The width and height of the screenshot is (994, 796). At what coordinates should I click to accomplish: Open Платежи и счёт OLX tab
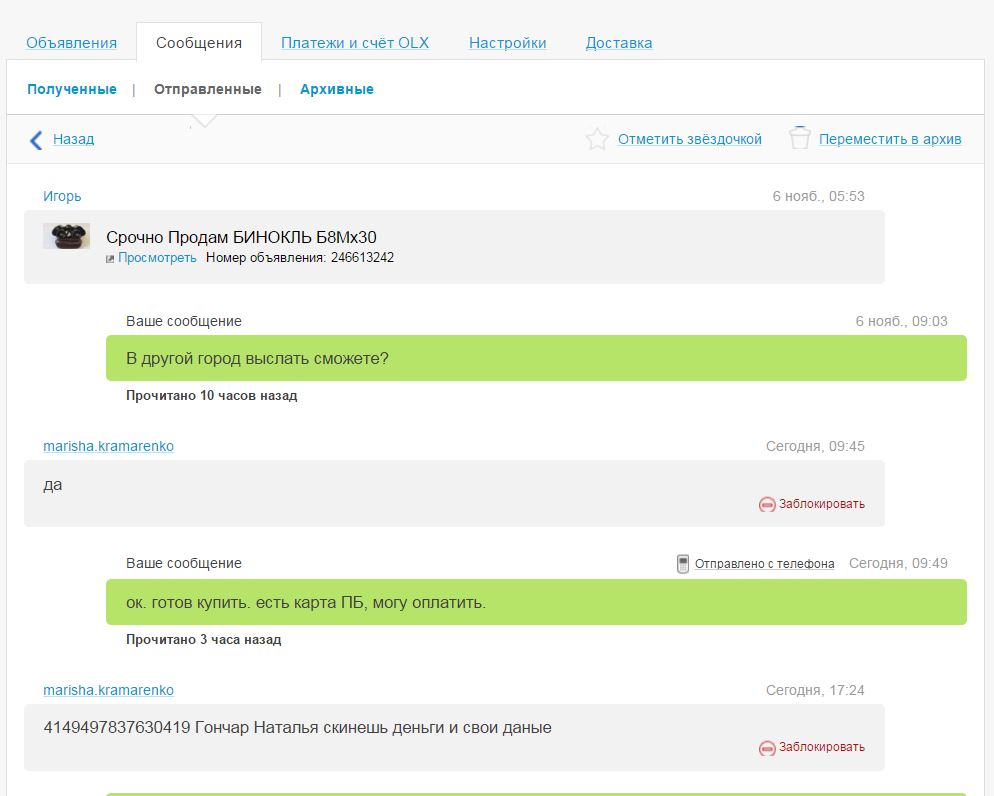click(x=355, y=43)
